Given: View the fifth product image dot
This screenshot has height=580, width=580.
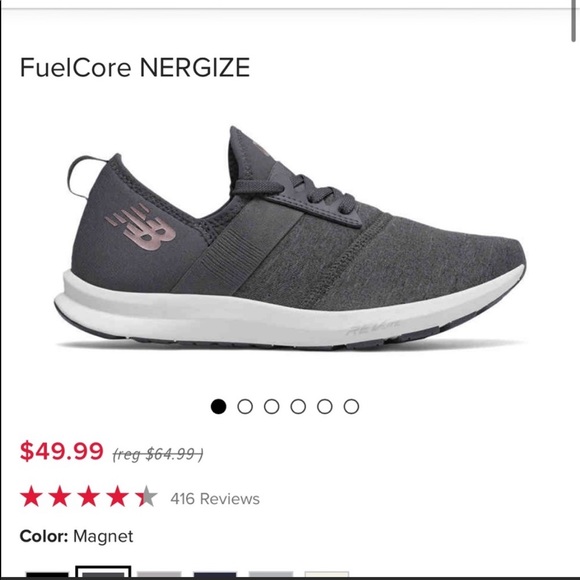Looking at the screenshot, I should point(325,407).
